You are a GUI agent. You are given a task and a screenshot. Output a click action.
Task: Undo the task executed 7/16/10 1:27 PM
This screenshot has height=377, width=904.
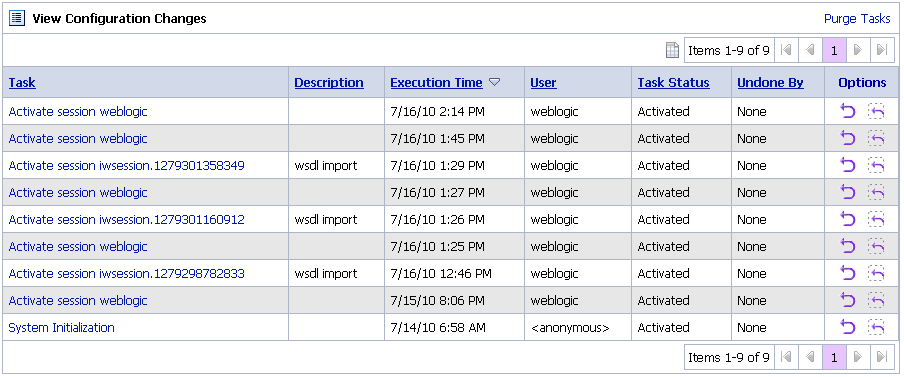coord(848,192)
